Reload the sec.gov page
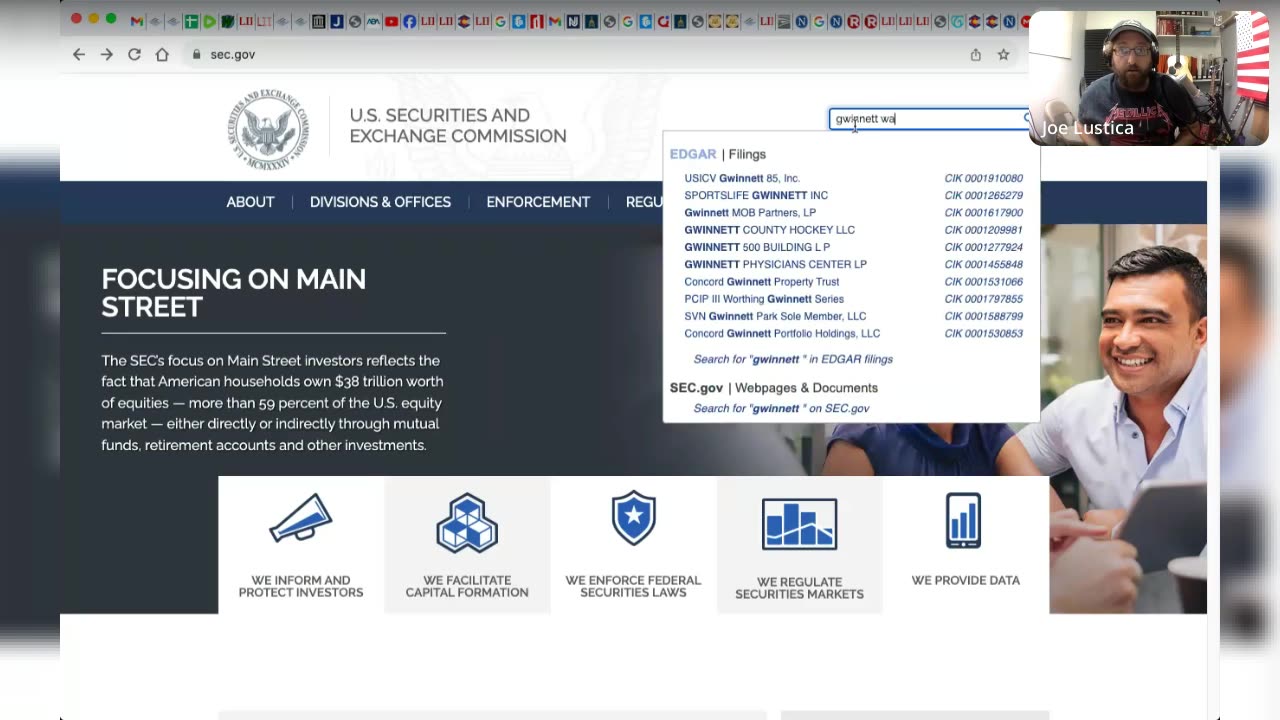 (x=134, y=55)
